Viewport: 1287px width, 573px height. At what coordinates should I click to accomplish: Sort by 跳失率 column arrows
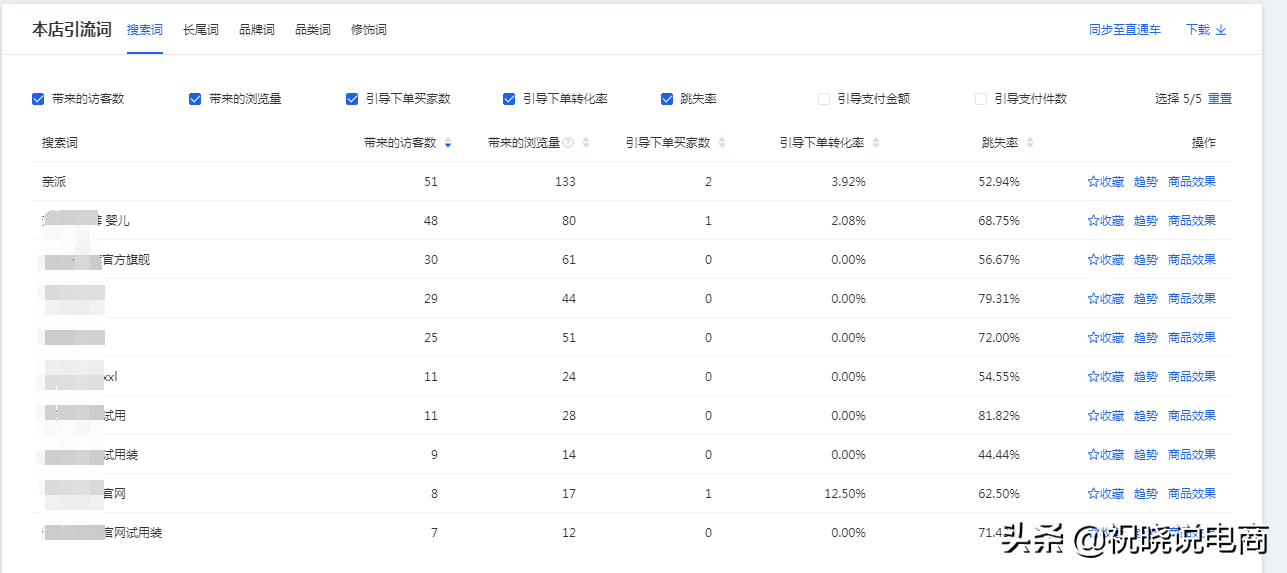coord(1030,143)
